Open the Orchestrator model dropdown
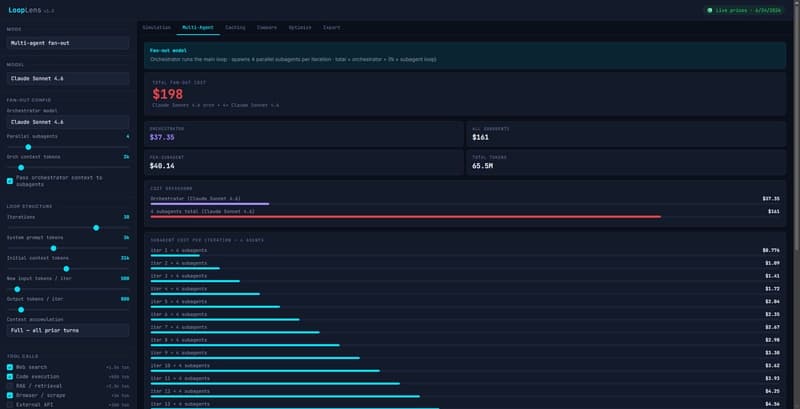 pyautogui.click(x=68, y=122)
